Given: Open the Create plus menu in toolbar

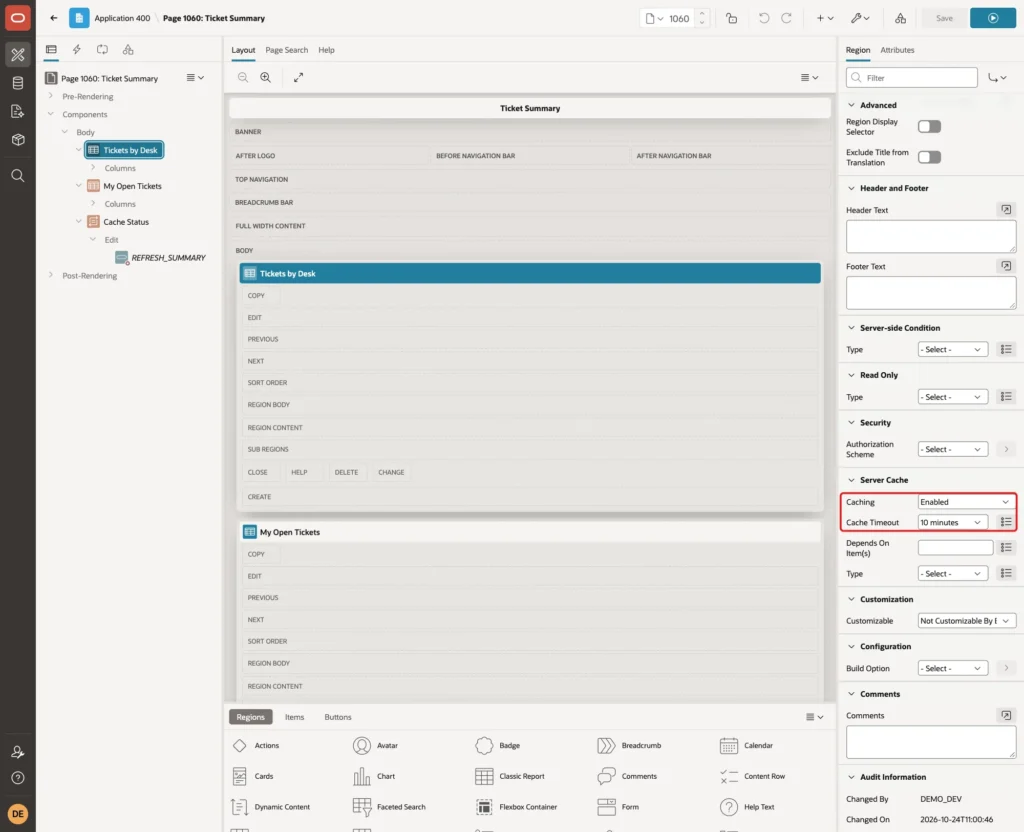Looking at the screenshot, I should pyautogui.click(x=825, y=18).
